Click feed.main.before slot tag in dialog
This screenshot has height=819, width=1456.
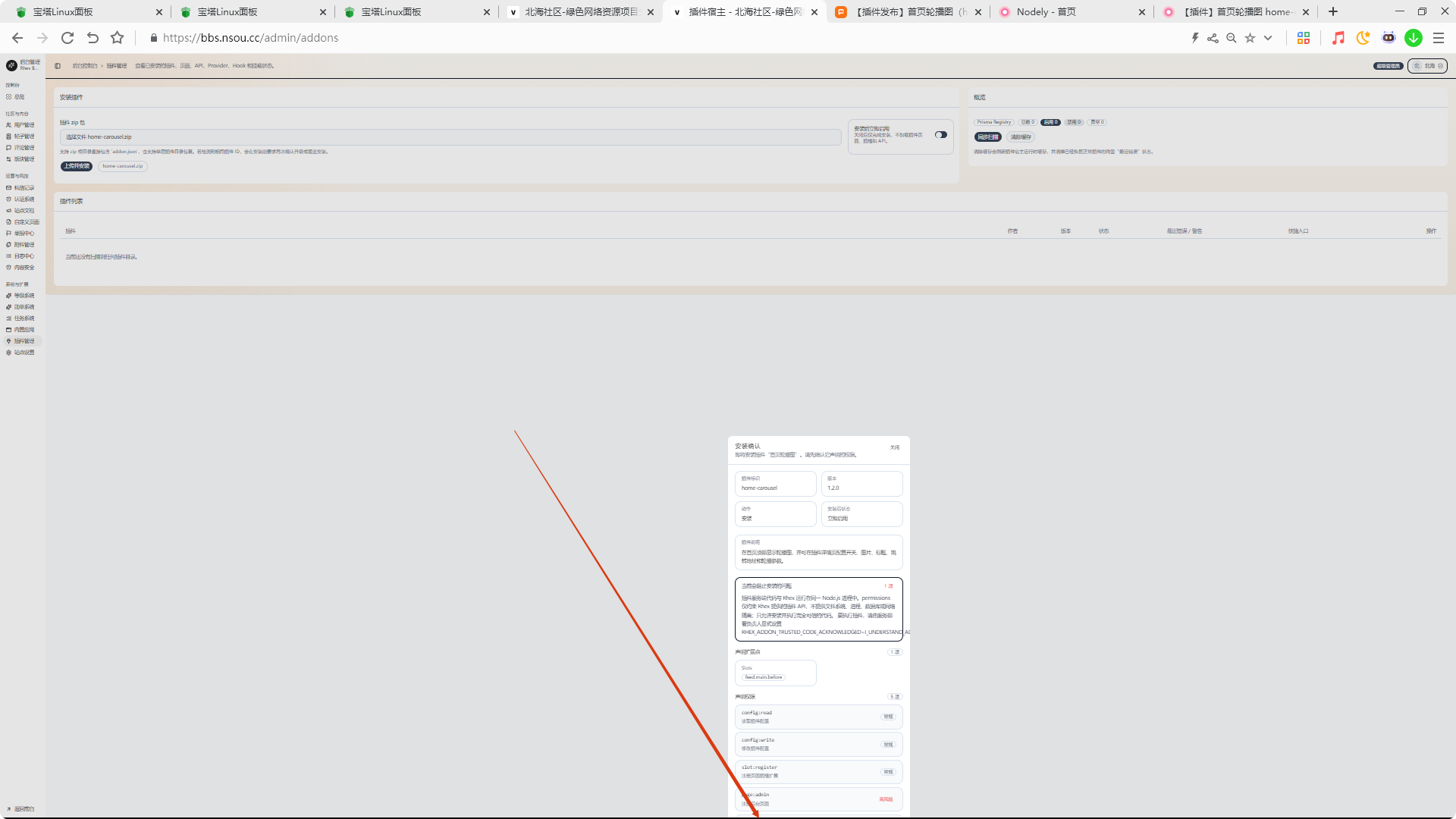coord(764,677)
